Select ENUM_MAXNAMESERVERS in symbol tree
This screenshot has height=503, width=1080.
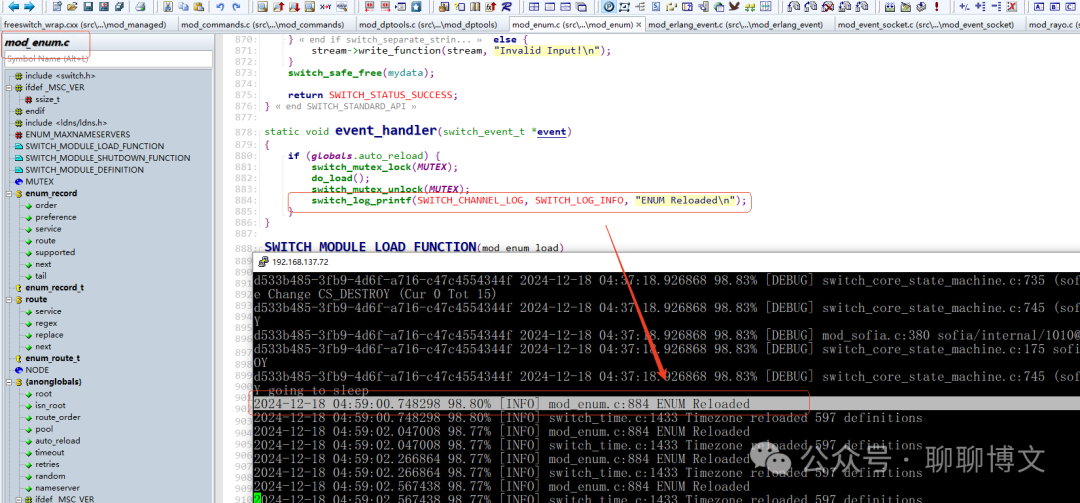[77, 134]
